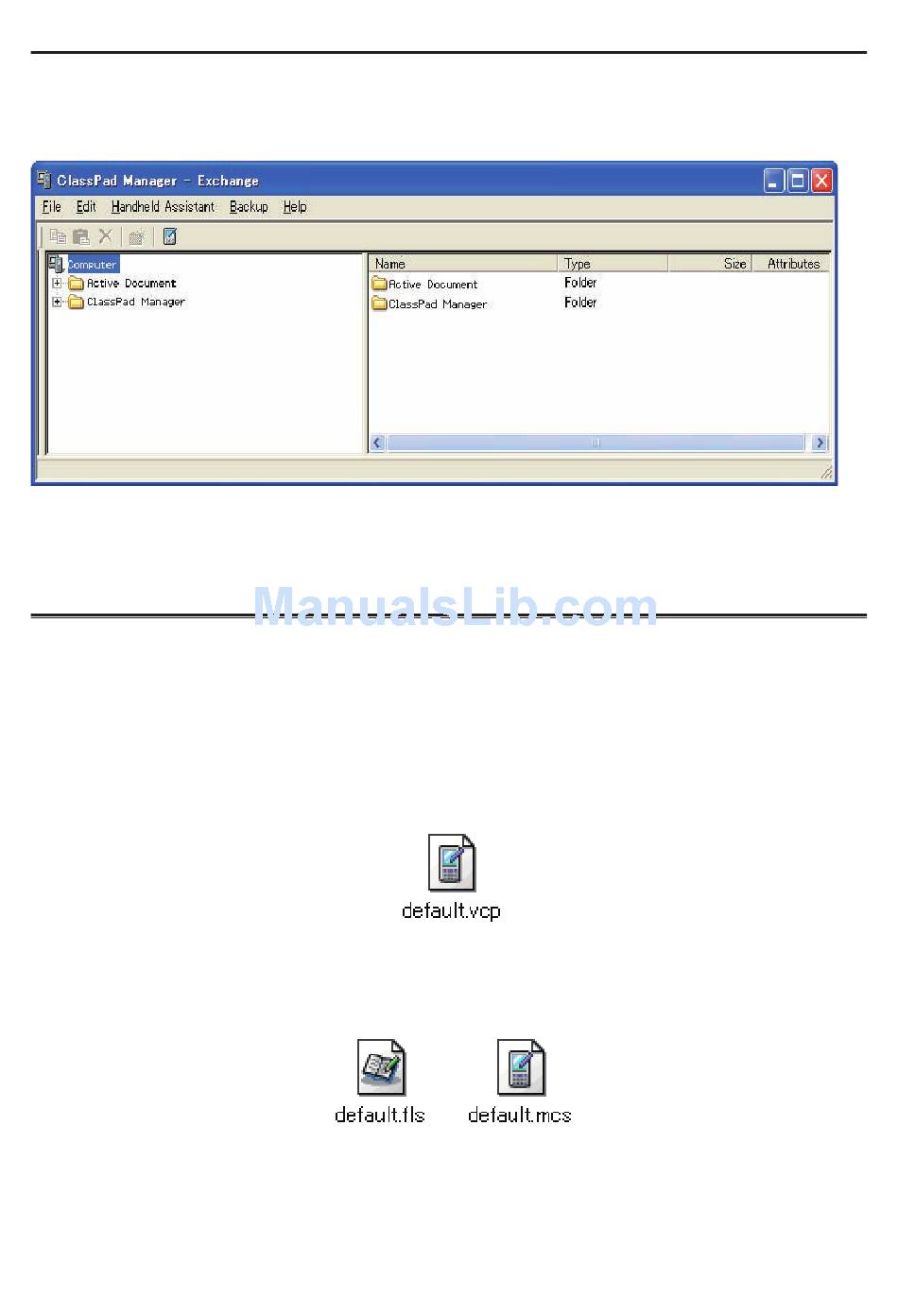Image resolution: width=898 pixels, height=1316 pixels.
Task: Click the scroll right arrow
Action: pyautogui.click(x=820, y=442)
